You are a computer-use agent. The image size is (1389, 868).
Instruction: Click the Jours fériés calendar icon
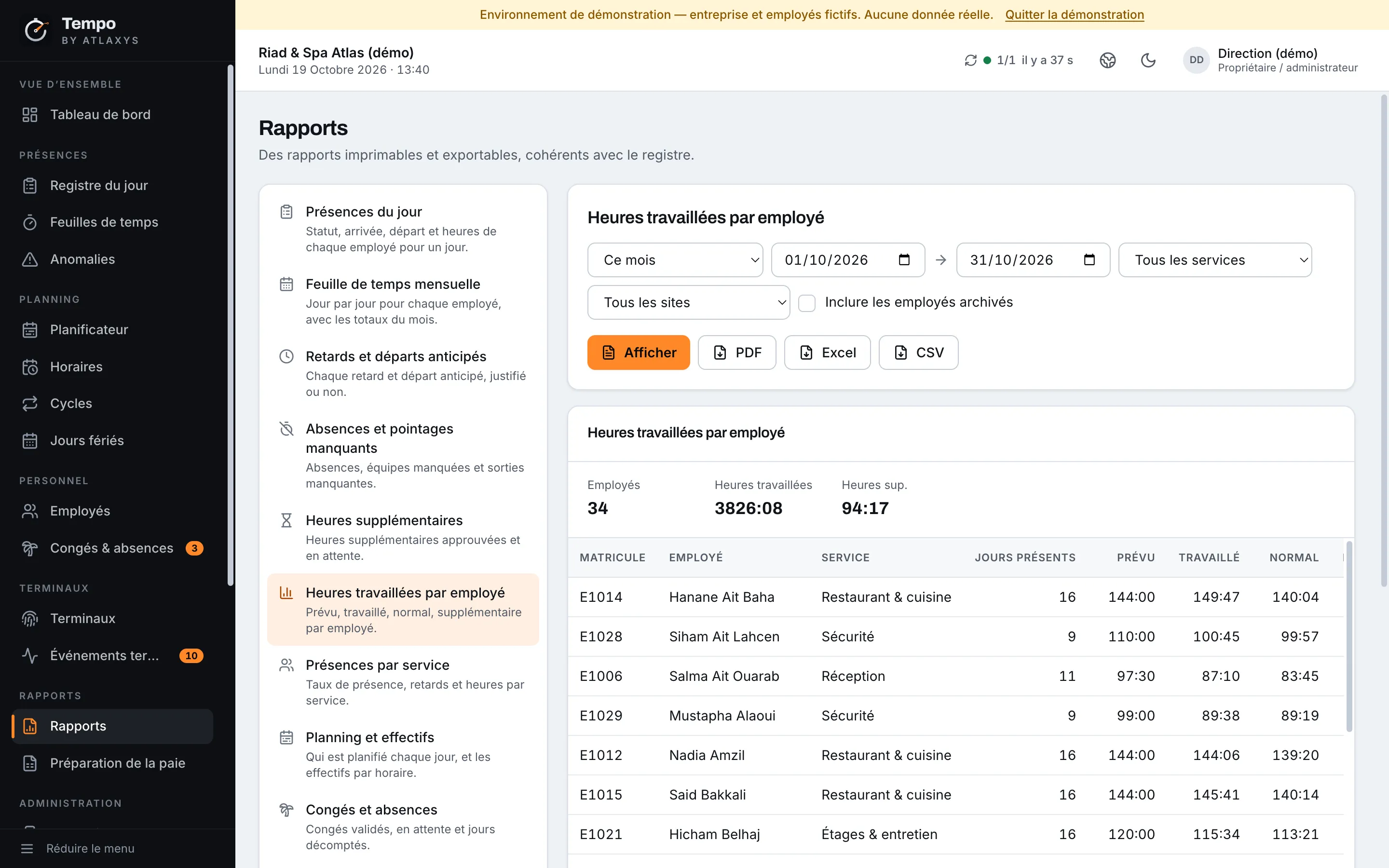click(x=30, y=441)
